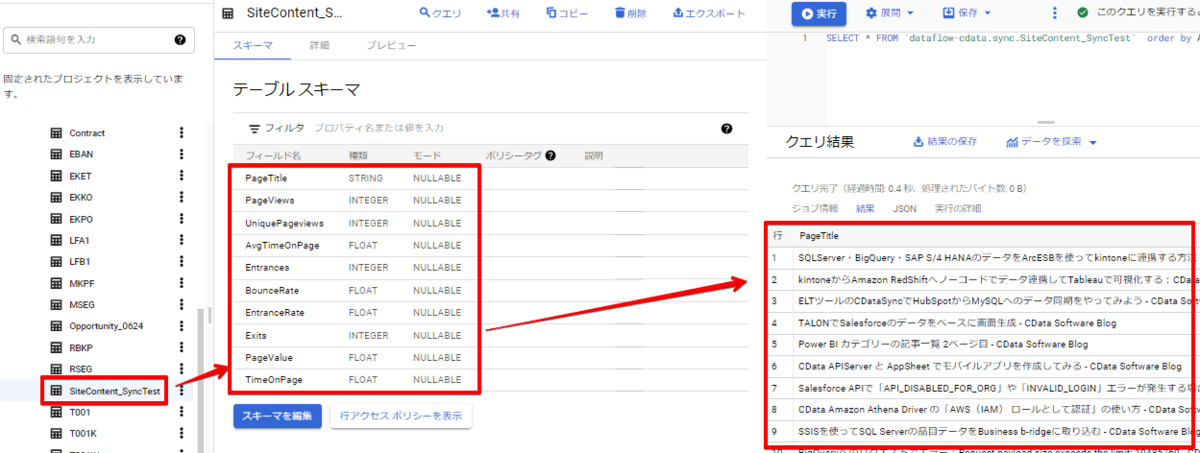
Task: Click the 共有 share button
Action: click(x=502, y=13)
